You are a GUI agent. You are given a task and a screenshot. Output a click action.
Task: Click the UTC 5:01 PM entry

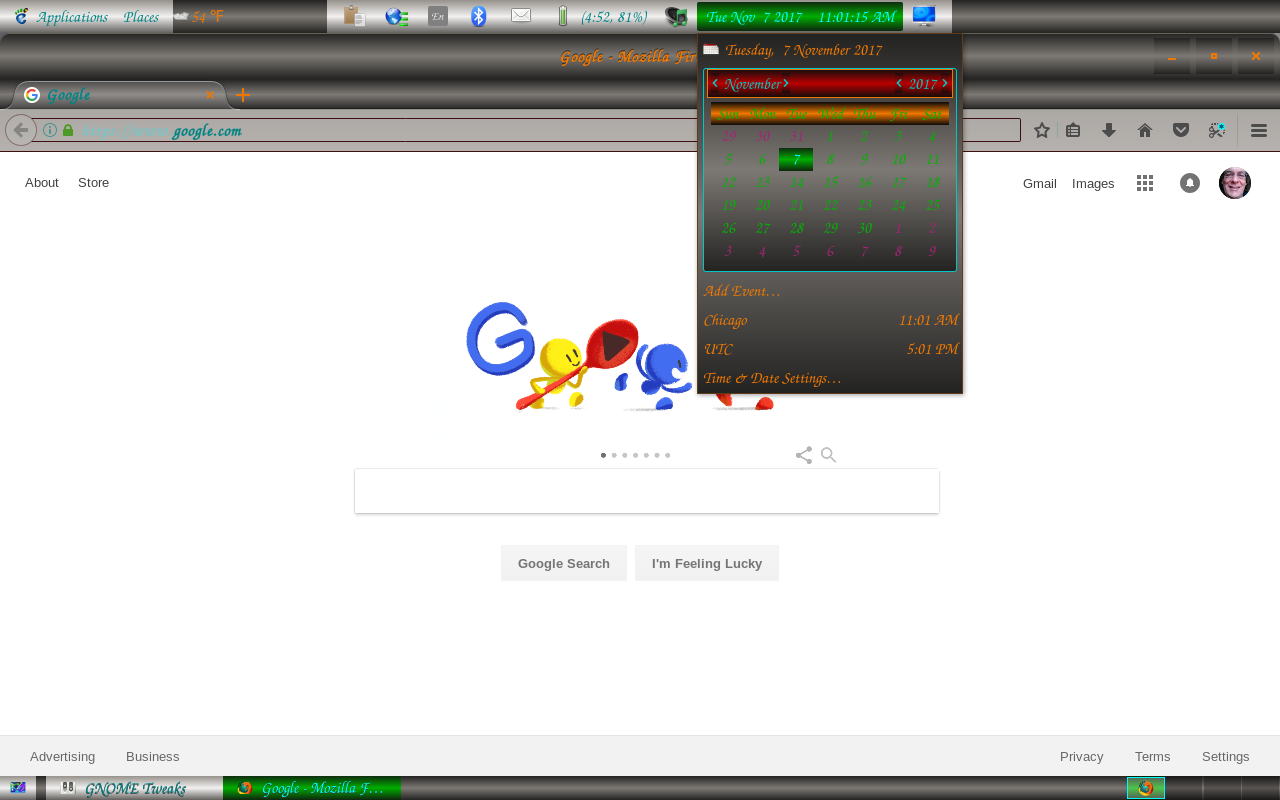point(830,349)
